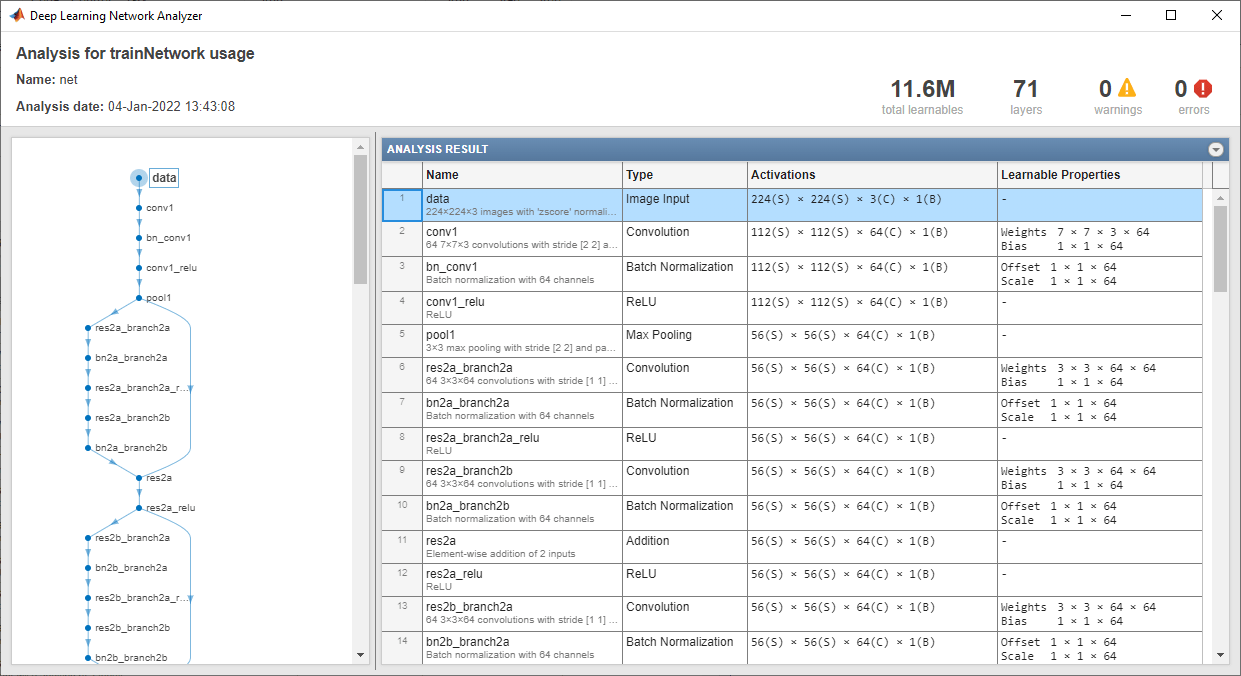Click the Addition type cell
1241x676 pixels.
(685, 547)
